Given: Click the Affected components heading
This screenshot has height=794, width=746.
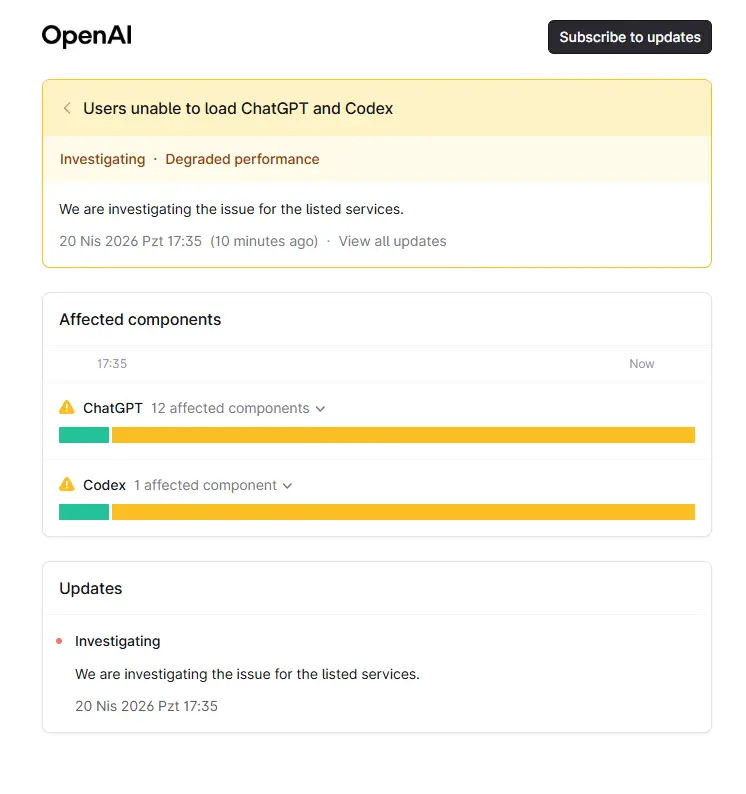Looking at the screenshot, I should coord(140,320).
